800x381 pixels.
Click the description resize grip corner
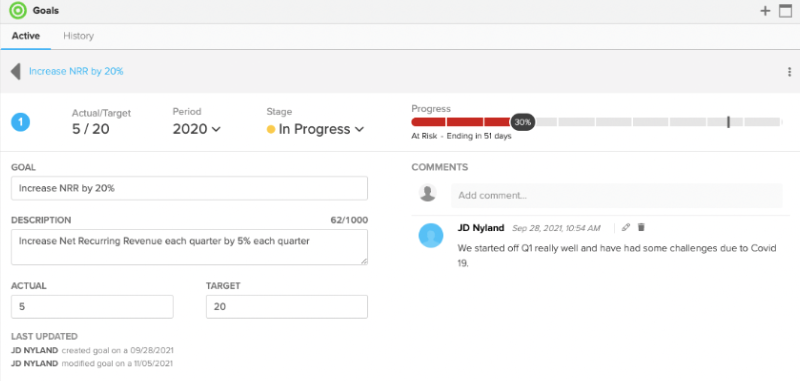click(364, 261)
